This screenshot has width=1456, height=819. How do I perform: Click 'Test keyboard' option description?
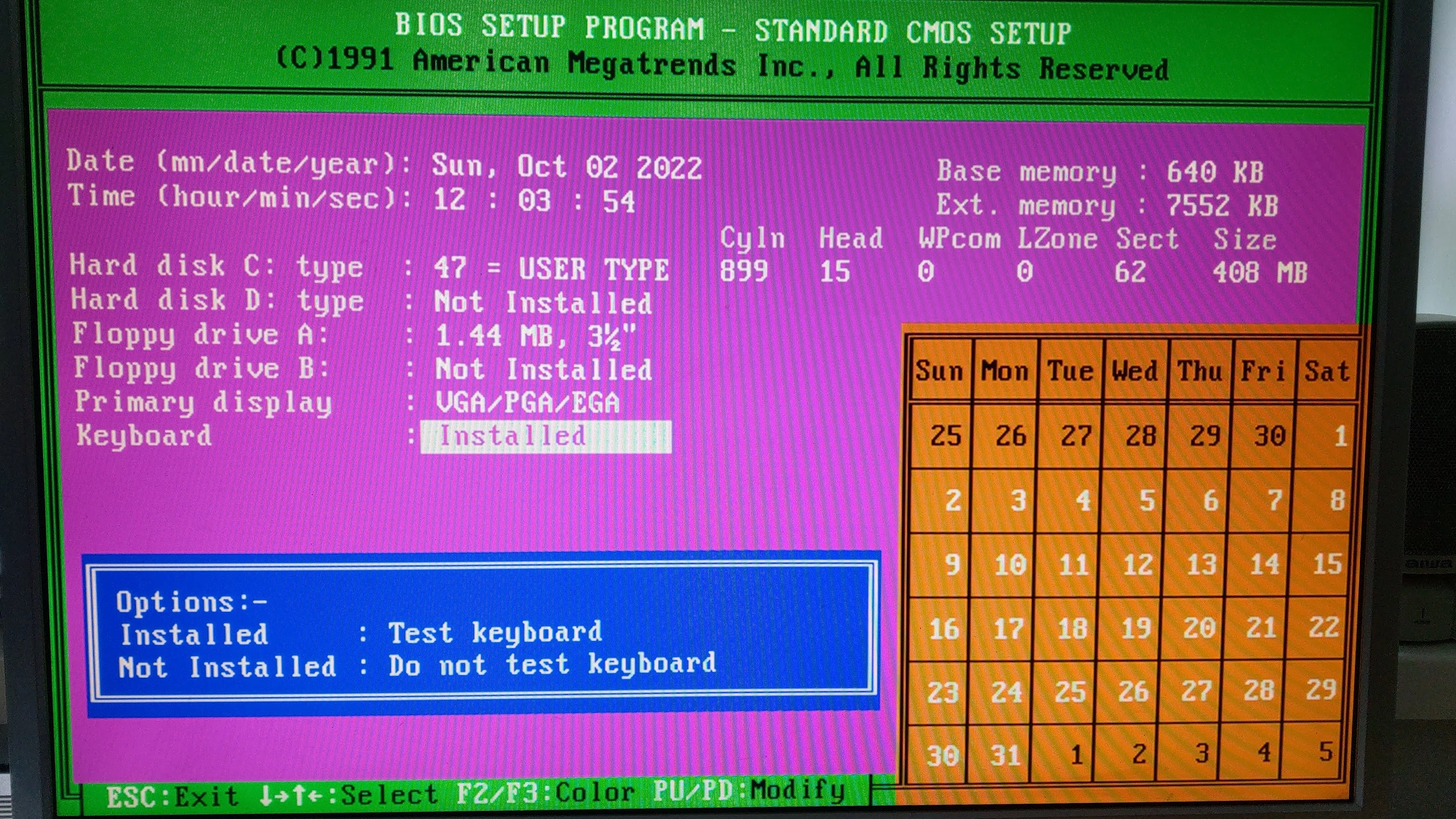pyautogui.click(x=495, y=633)
